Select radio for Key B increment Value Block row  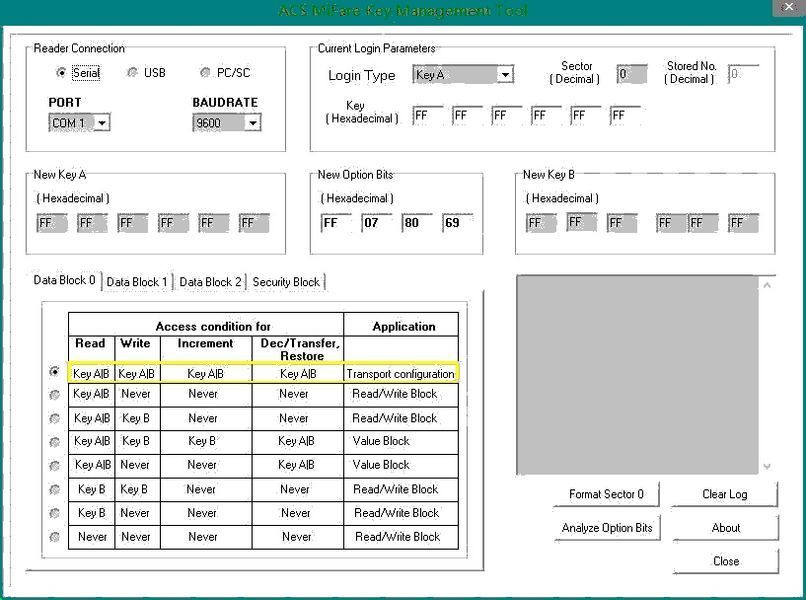click(x=54, y=442)
